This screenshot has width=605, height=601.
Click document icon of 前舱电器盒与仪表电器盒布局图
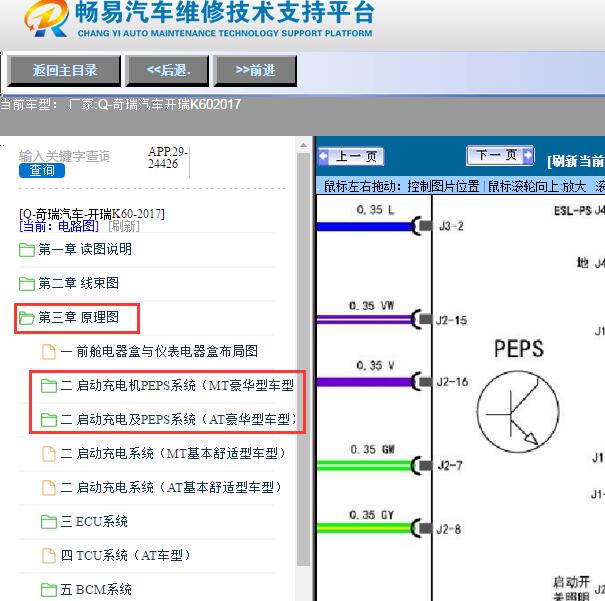point(49,351)
